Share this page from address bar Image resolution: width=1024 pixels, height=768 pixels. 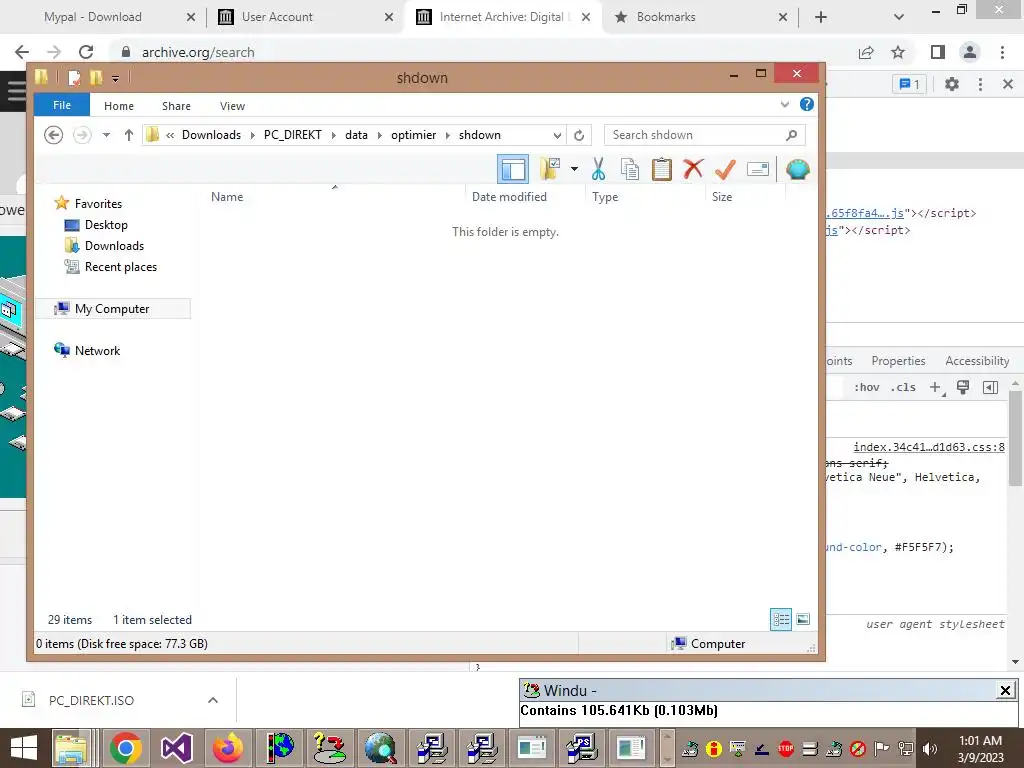pyautogui.click(x=866, y=52)
